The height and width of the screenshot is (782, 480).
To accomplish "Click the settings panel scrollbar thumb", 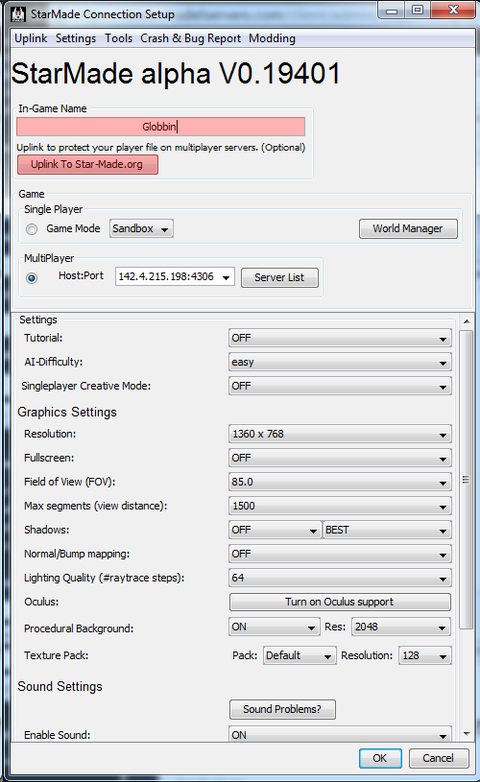I will pyautogui.click(x=466, y=479).
